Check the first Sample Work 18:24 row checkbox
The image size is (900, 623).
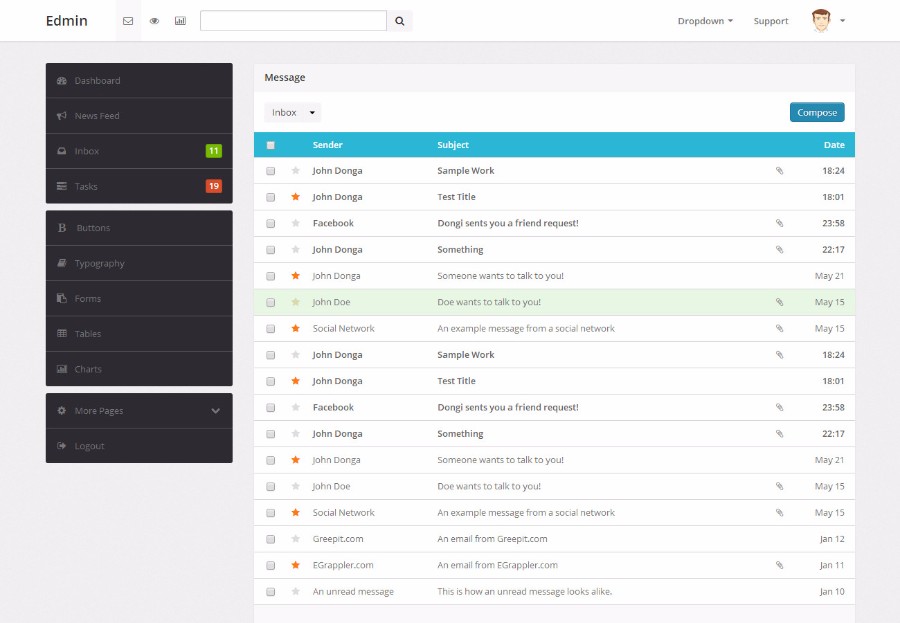click(271, 171)
